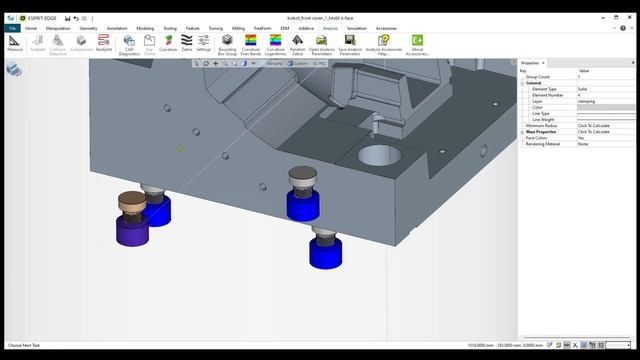
Task: Click the ESPRIT EDGE logo icon
Action: [x=23, y=18]
